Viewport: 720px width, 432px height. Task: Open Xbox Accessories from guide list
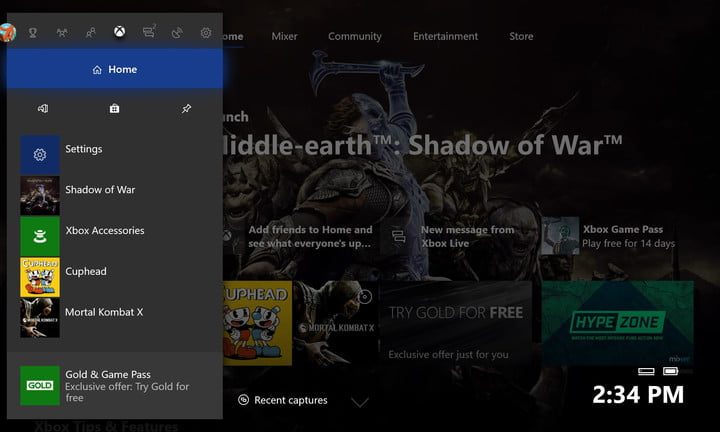(115, 236)
